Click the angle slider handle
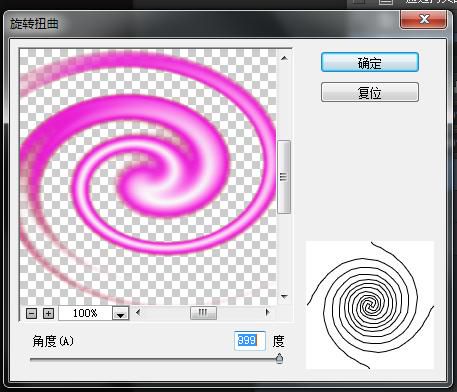Image resolution: width=457 pixels, height=392 pixels. (x=279, y=359)
